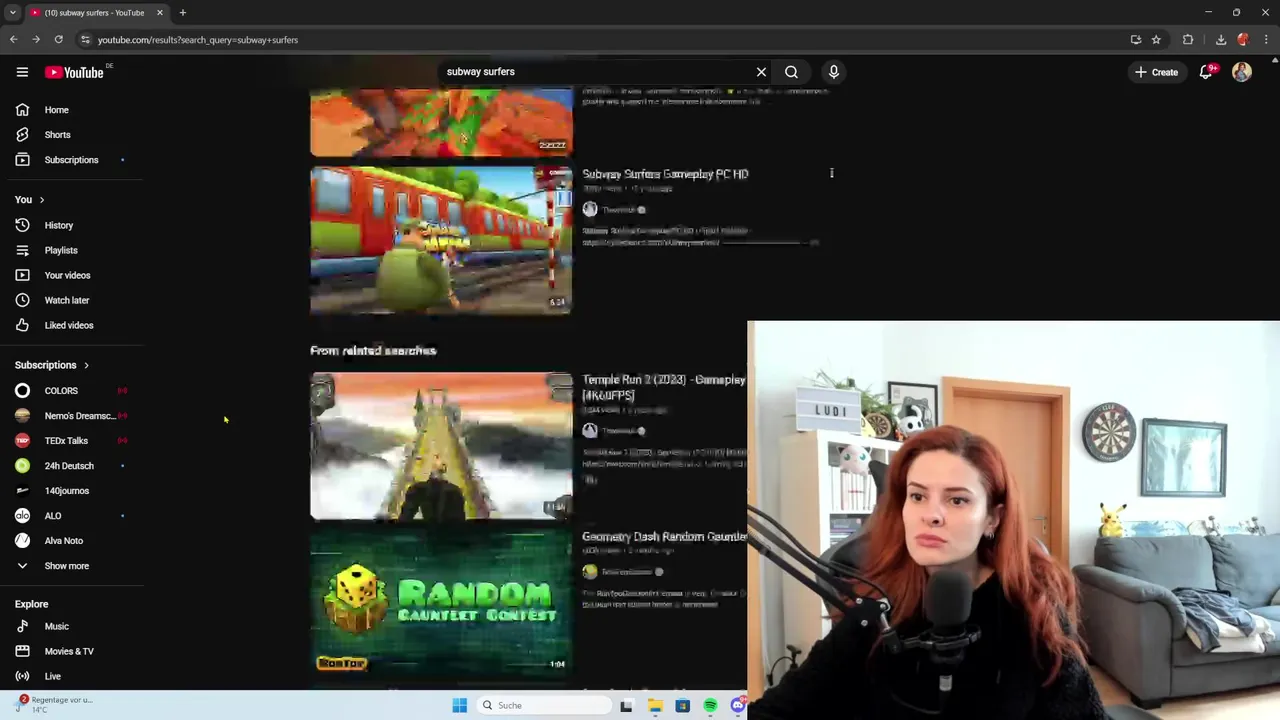Open Shorts in the sidebar
Image resolution: width=1280 pixels, height=720 pixels.
pos(72,135)
